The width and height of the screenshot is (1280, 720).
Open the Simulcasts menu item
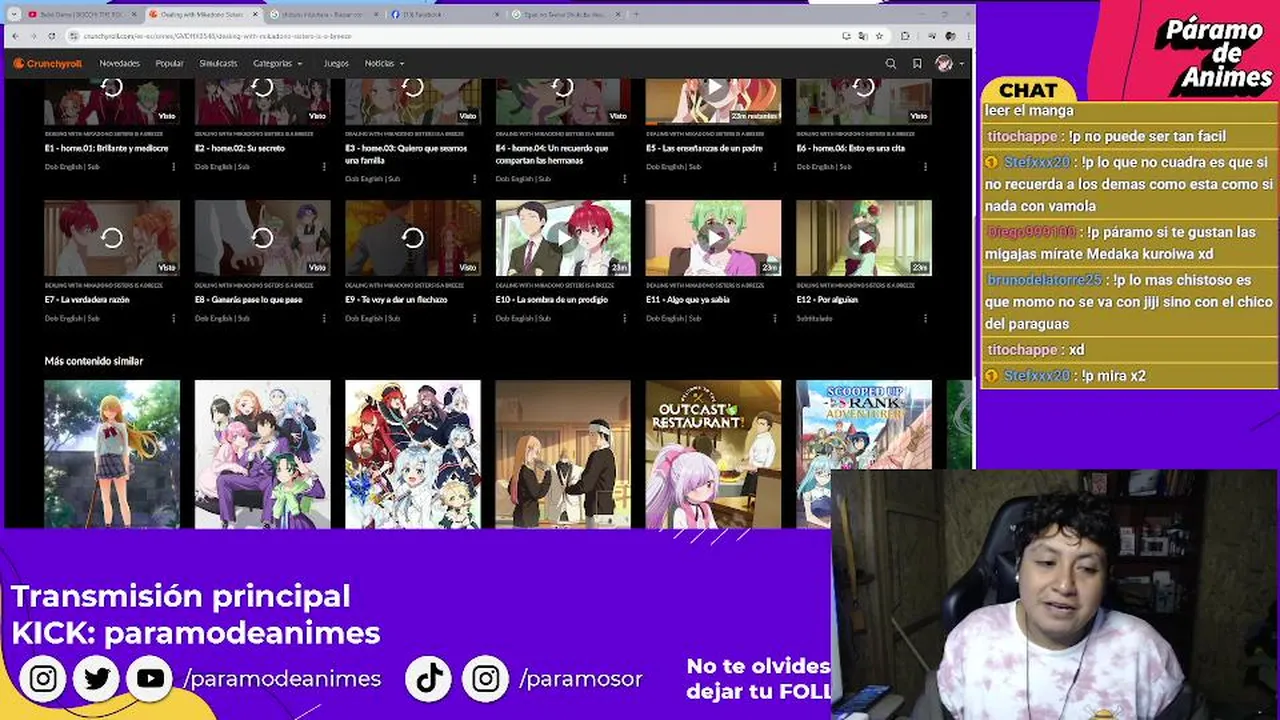click(x=218, y=63)
